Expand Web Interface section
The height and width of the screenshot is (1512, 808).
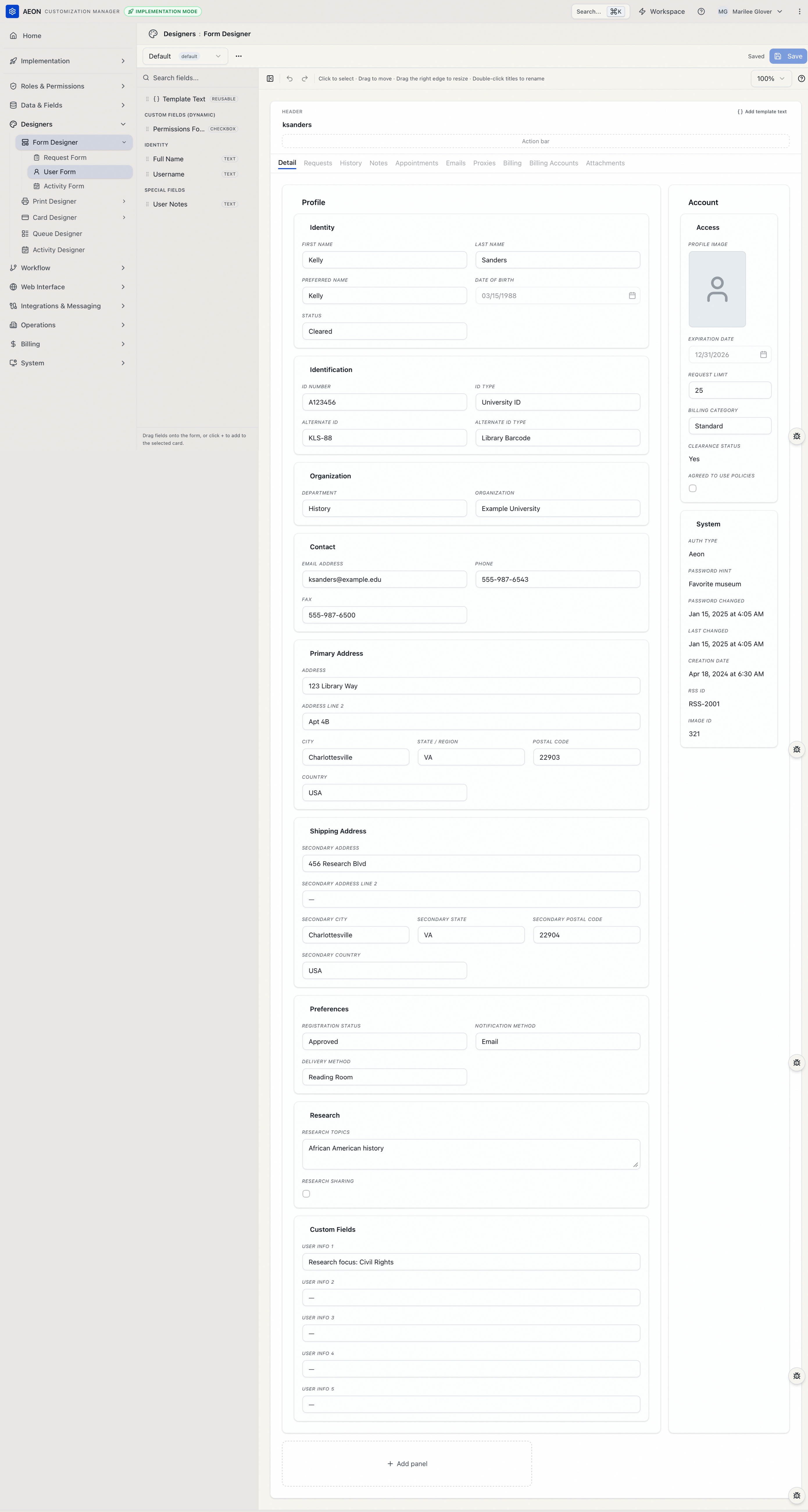68,287
